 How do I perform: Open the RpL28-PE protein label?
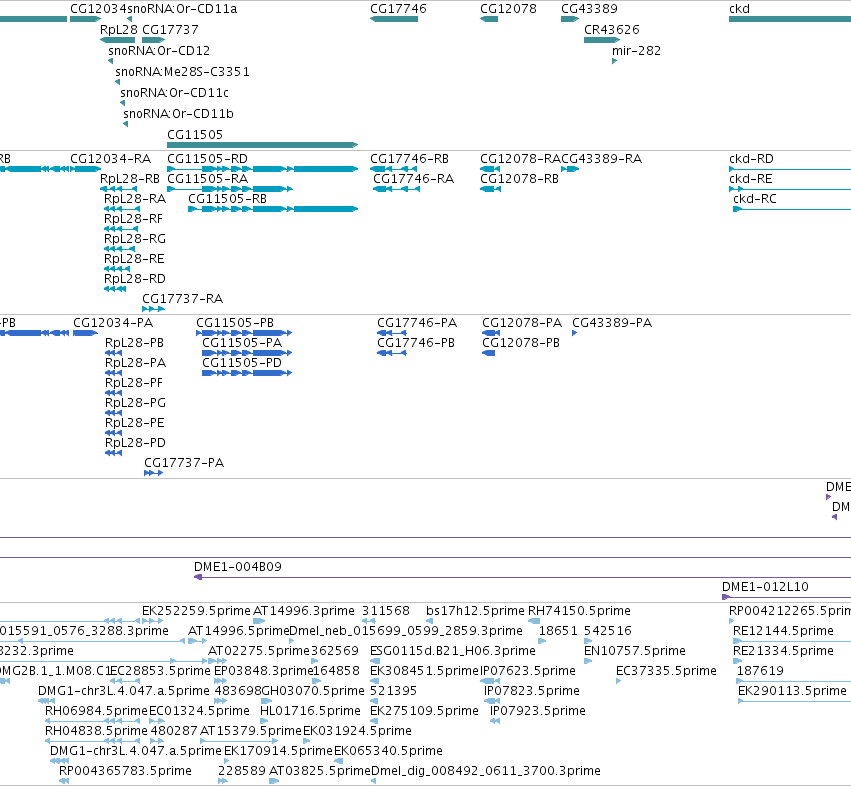pyautogui.click(x=135, y=423)
